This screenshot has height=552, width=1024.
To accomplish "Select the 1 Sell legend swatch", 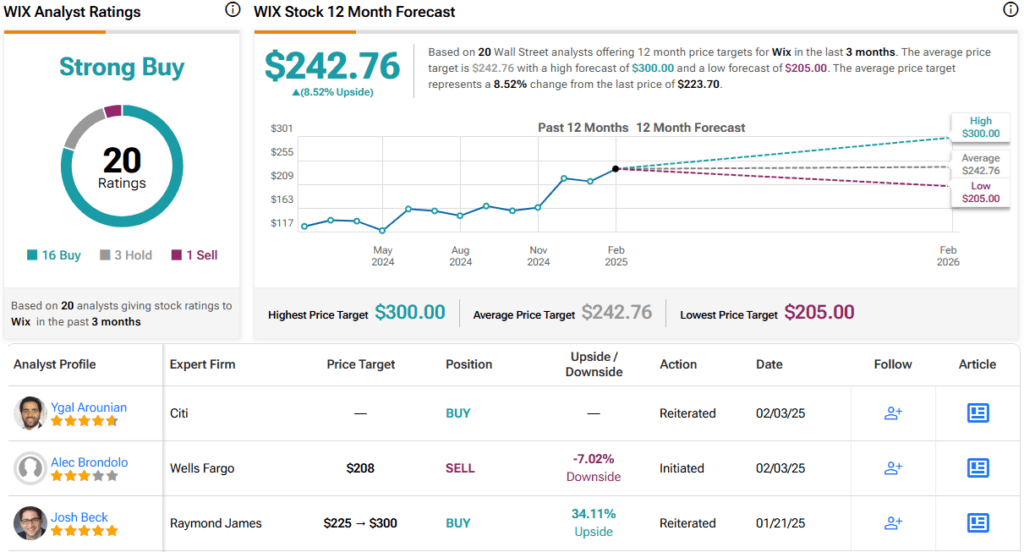I will point(176,255).
